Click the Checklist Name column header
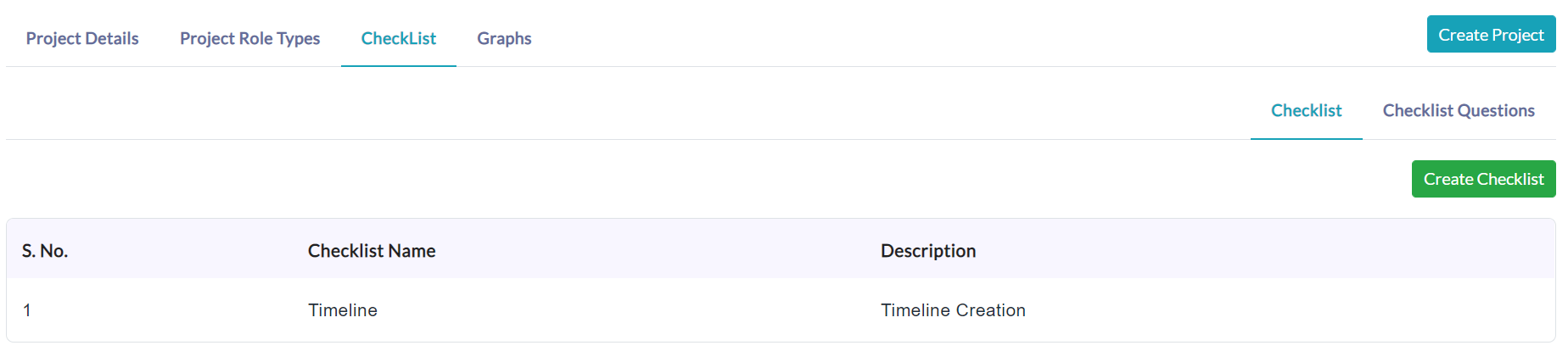 click(x=372, y=251)
